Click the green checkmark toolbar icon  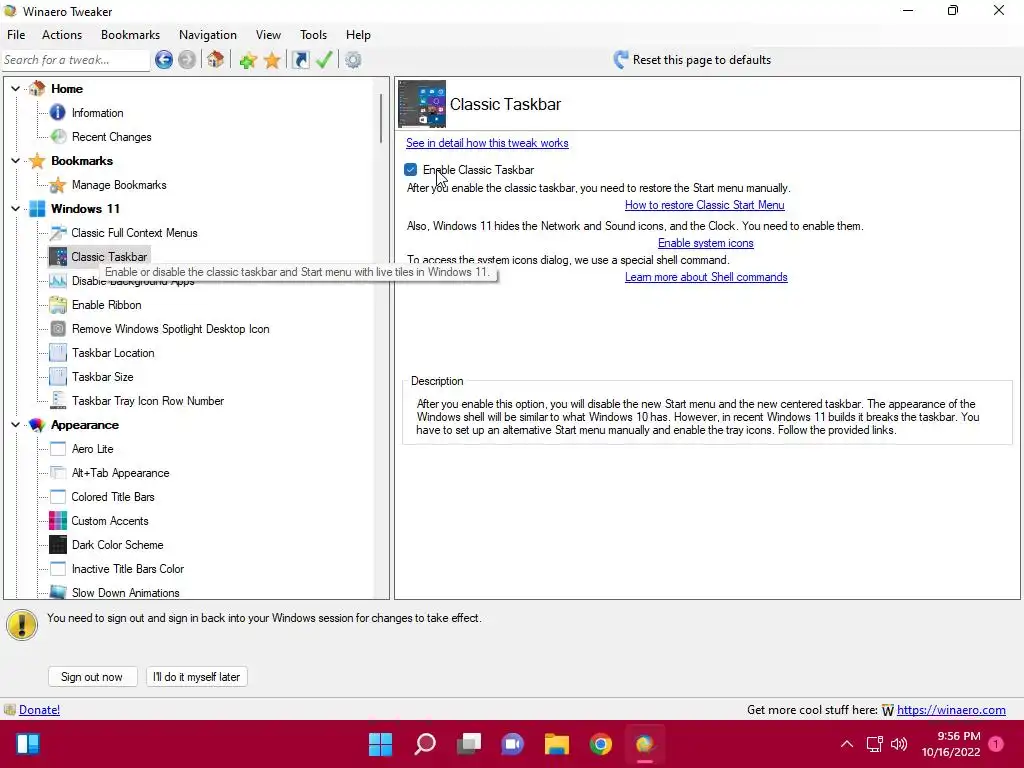pyautogui.click(x=324, y=60)
